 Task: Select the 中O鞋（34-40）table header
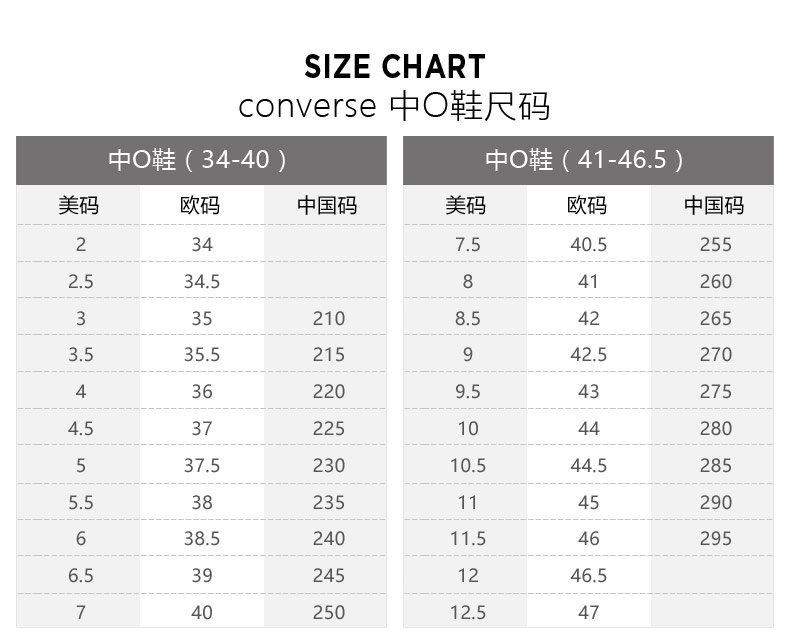[201, 160]
